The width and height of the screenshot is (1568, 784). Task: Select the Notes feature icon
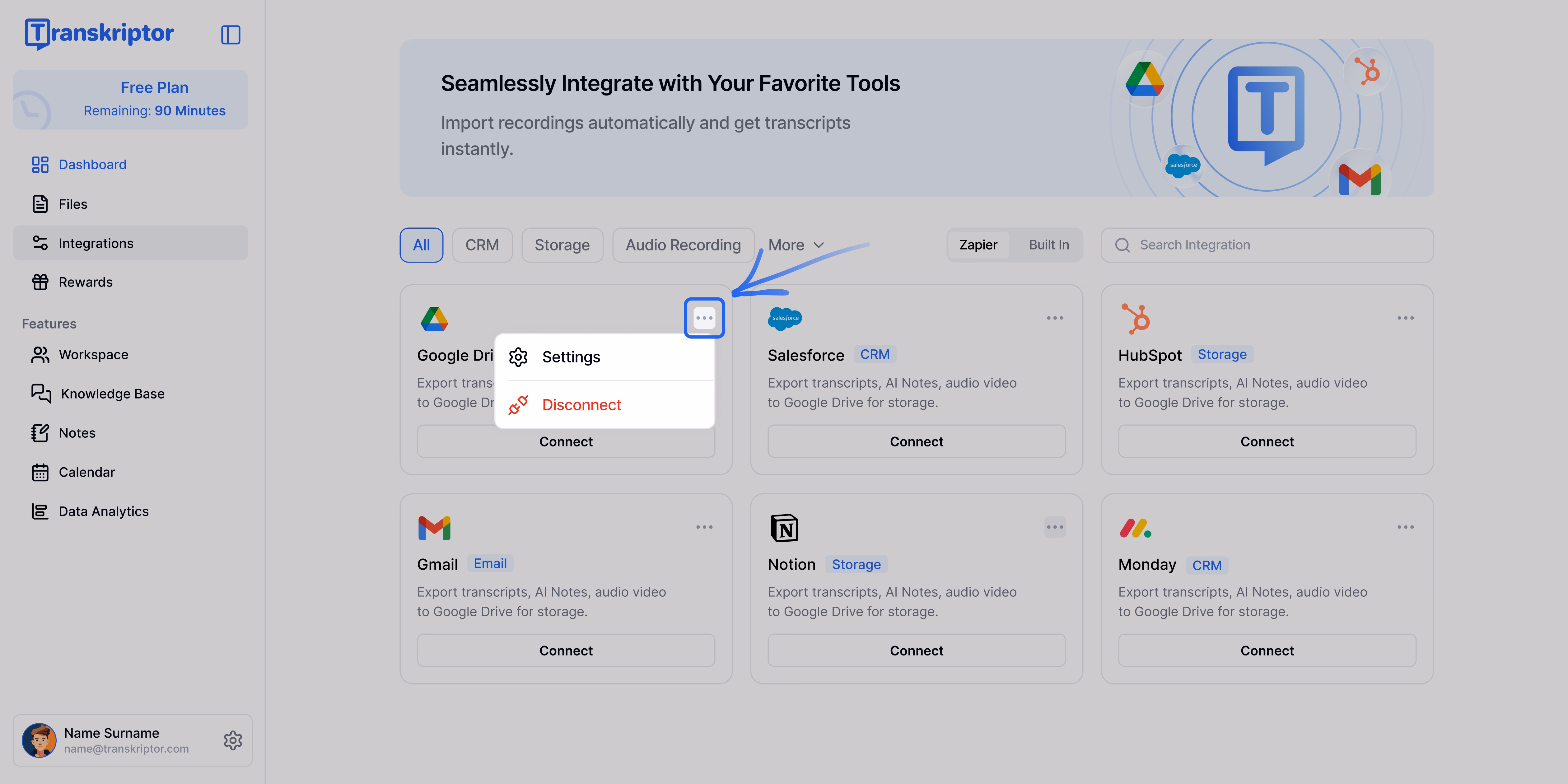click(x=40, y=432)
